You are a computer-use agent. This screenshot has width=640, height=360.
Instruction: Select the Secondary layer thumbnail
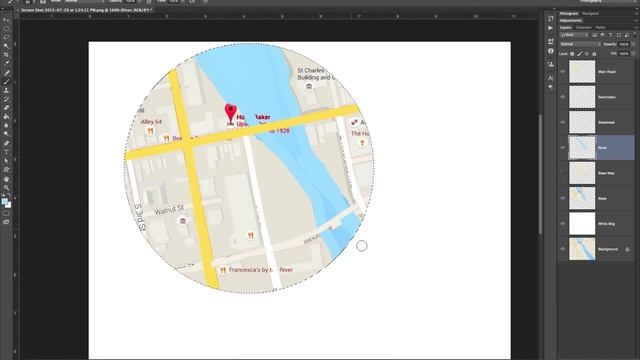(x=582, y=97)
